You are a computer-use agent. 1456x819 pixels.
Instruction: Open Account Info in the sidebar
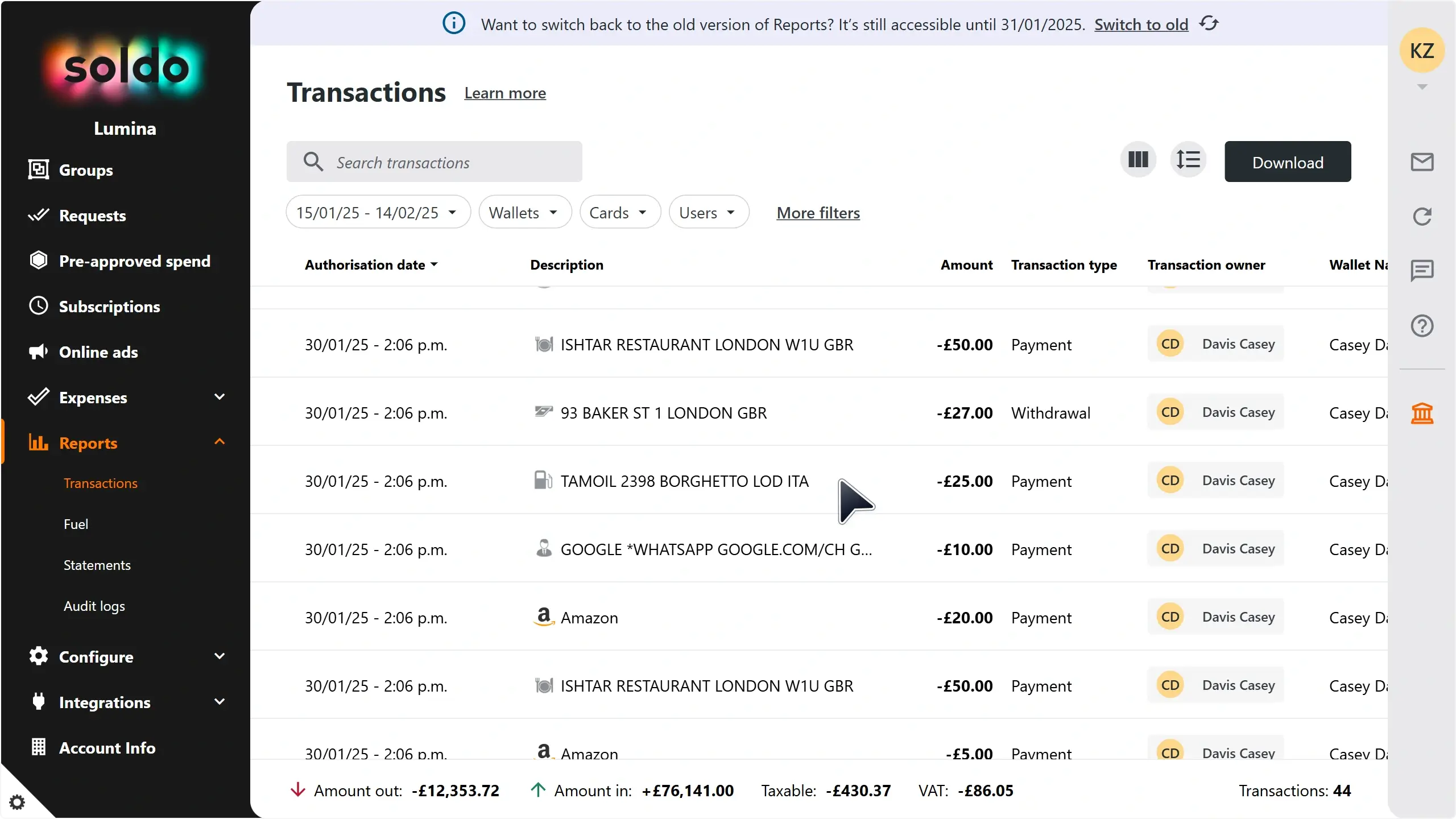point(107,748)
